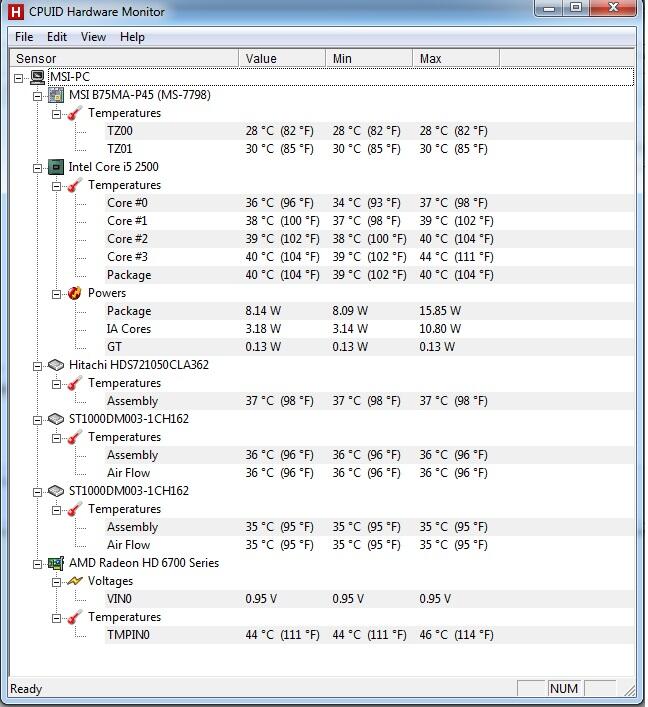Click the 46 °C (114 °F) max TMPIN0 value
This screenshot has height=707, width=648.
(456, 635)
